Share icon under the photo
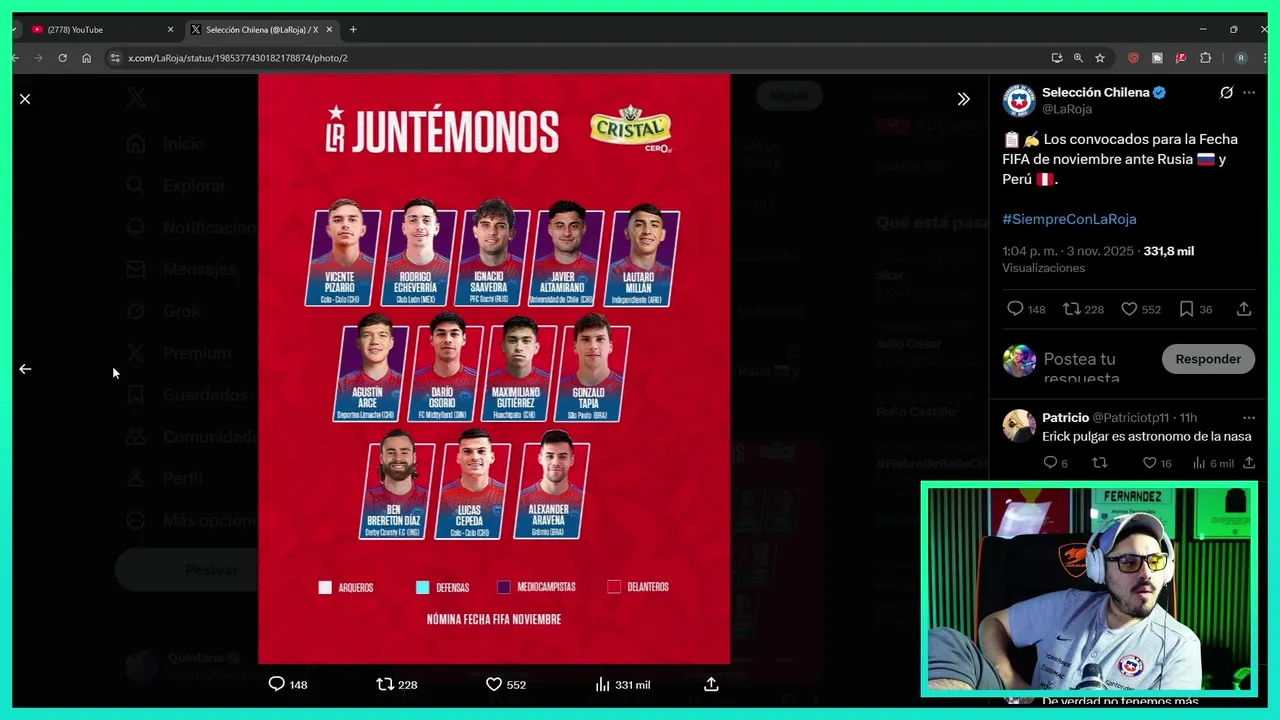Image resolution: width=1280 pixels, height=720 pixels. (711, 684)
